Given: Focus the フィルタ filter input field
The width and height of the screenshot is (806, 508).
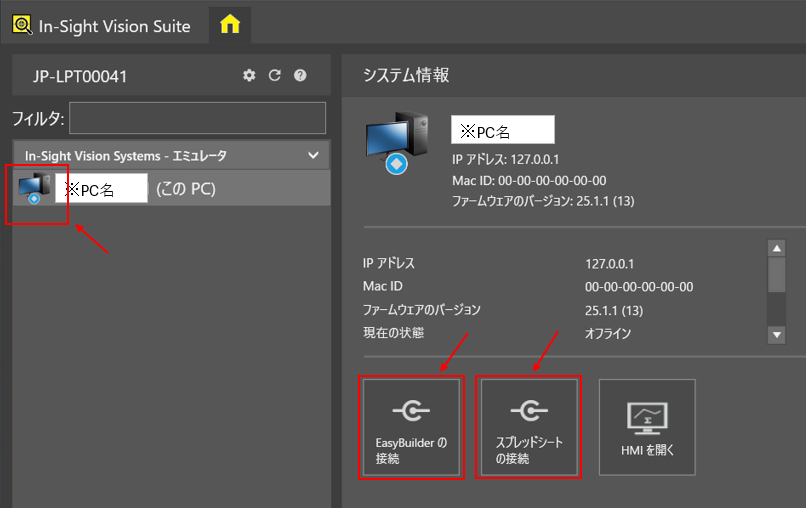Looking at the screenshot, I should click(197, 118).
